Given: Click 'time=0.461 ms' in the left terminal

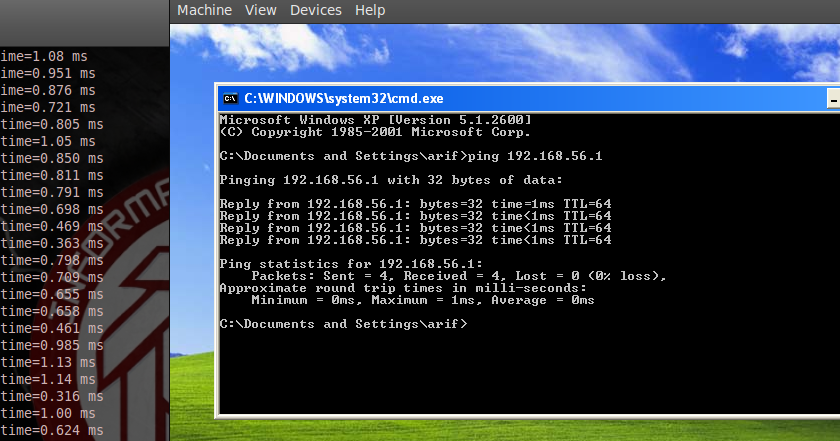Looking at the screenshot, I should (x=52, y=328).
